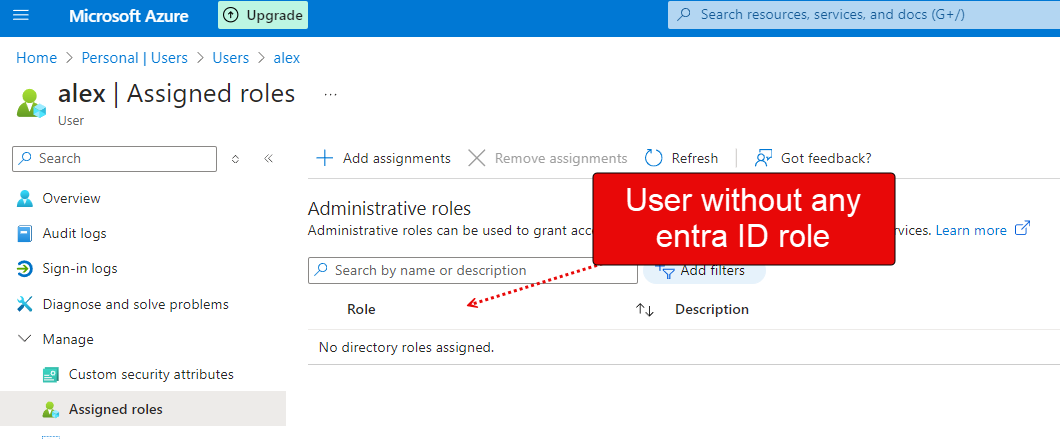The width and height of the screenshot is (1060, 439).
Task: Collapse the Manage section chevron
Action: pos(24,339)
